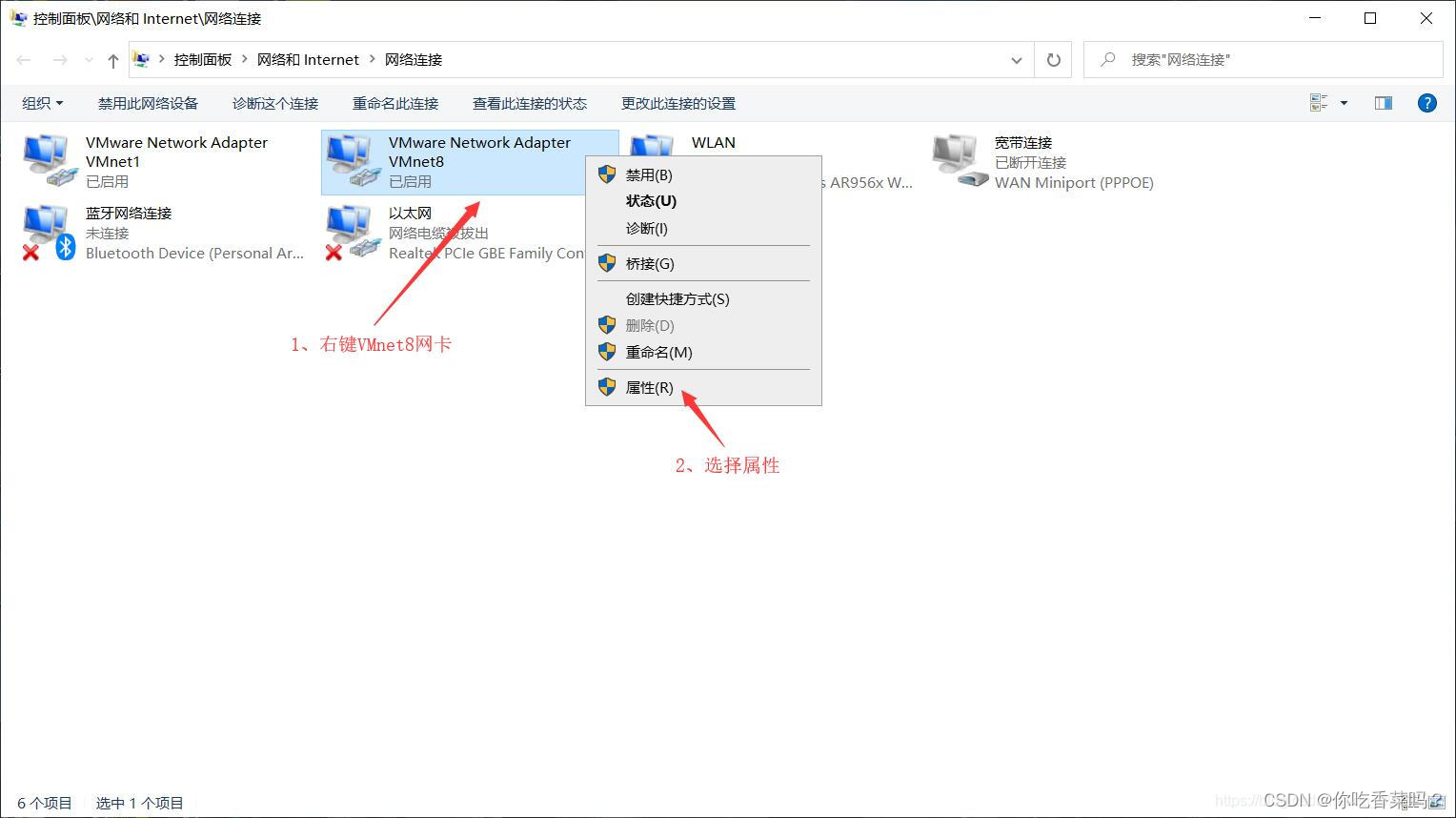Choose 禁用(B) in the context menu

703,174
